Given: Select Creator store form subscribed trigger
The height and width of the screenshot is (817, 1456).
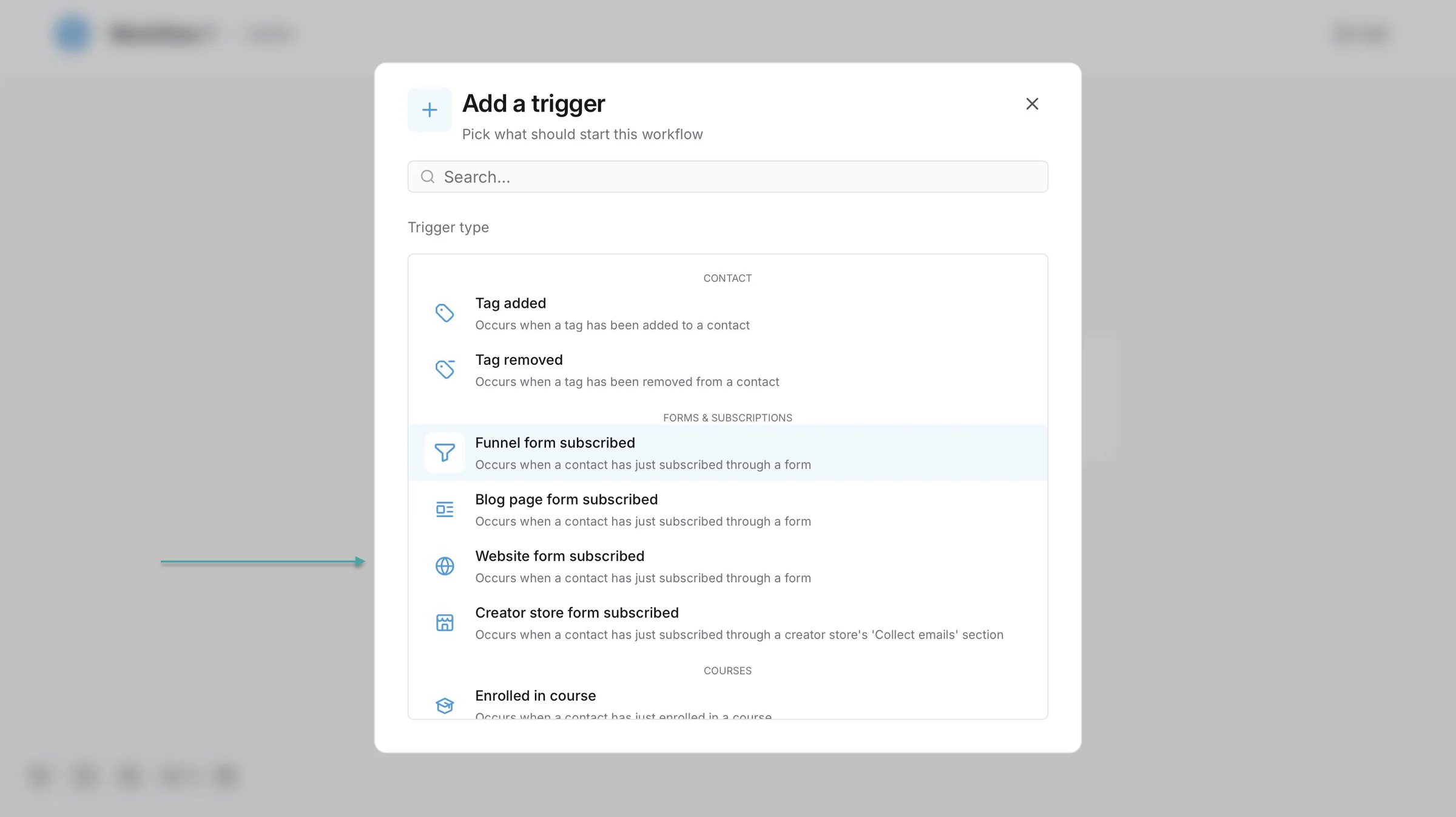Looking at the screenshot, I should click(x=727, y=623).
